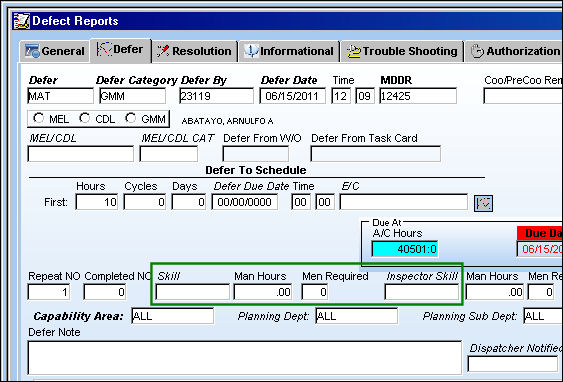Select the Defer tab

pos(120,50)
